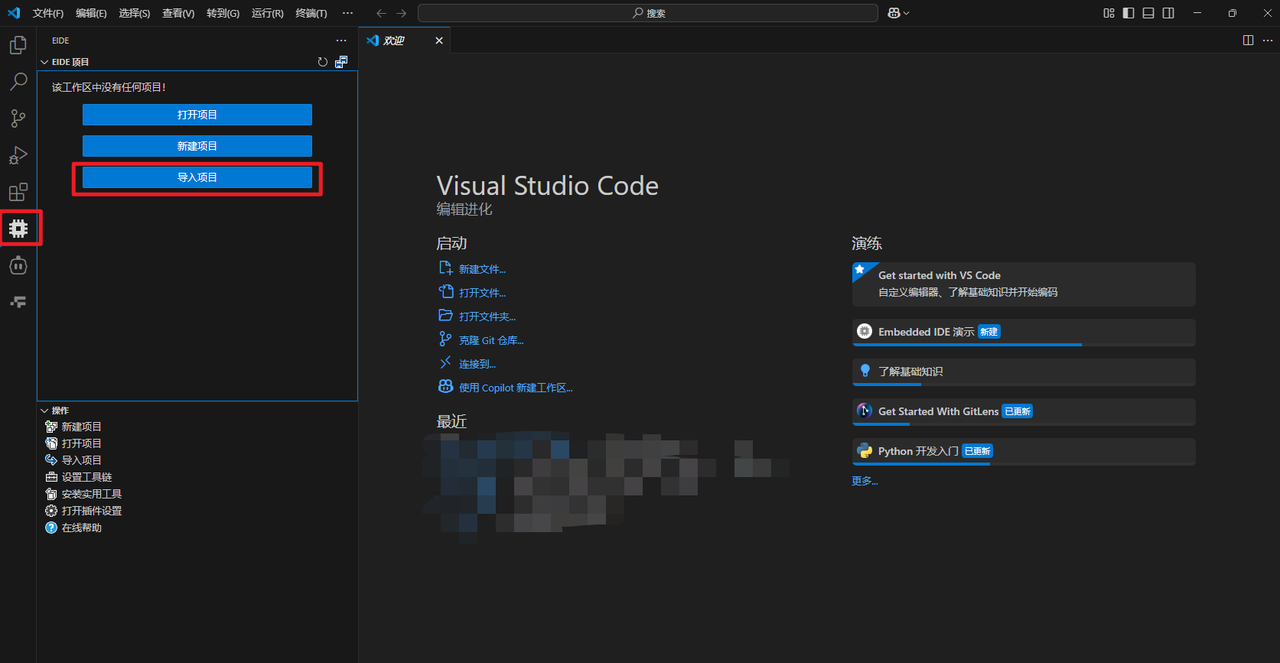Click the refresh icon in EIDE panel header
This screenshot has height=663, width=1280.
322,61
